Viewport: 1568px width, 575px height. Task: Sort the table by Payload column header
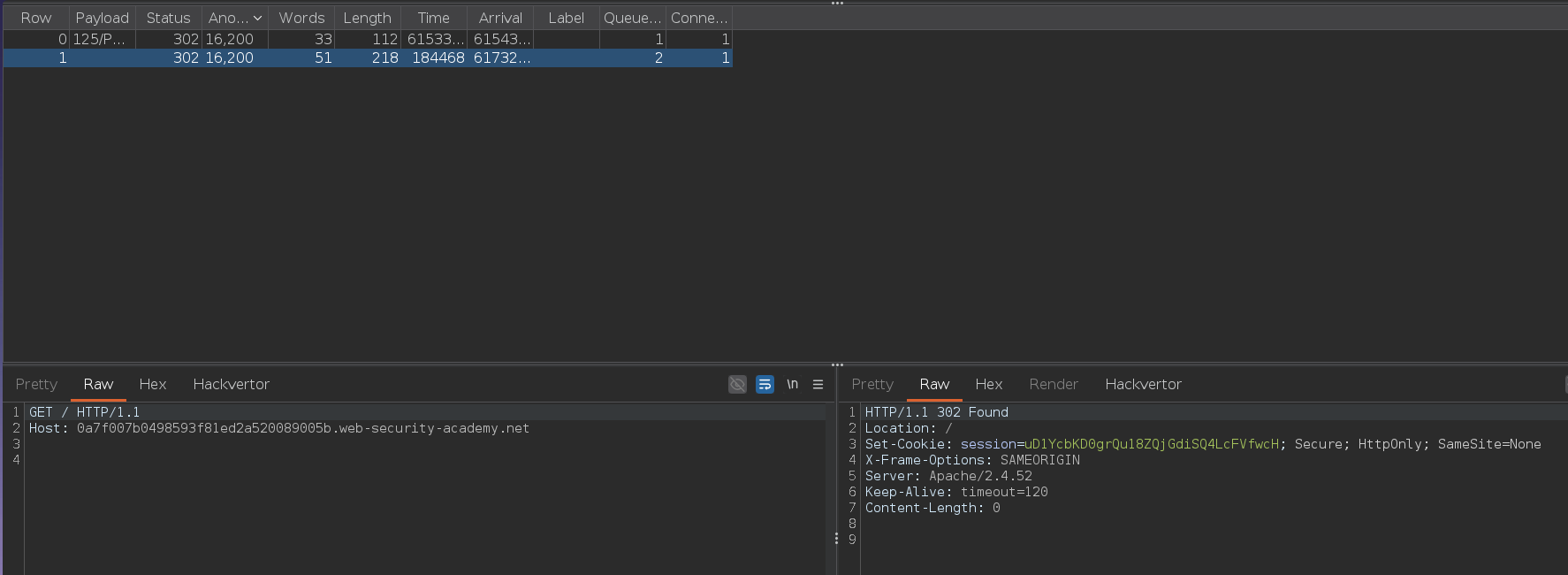tap(102, 18)
